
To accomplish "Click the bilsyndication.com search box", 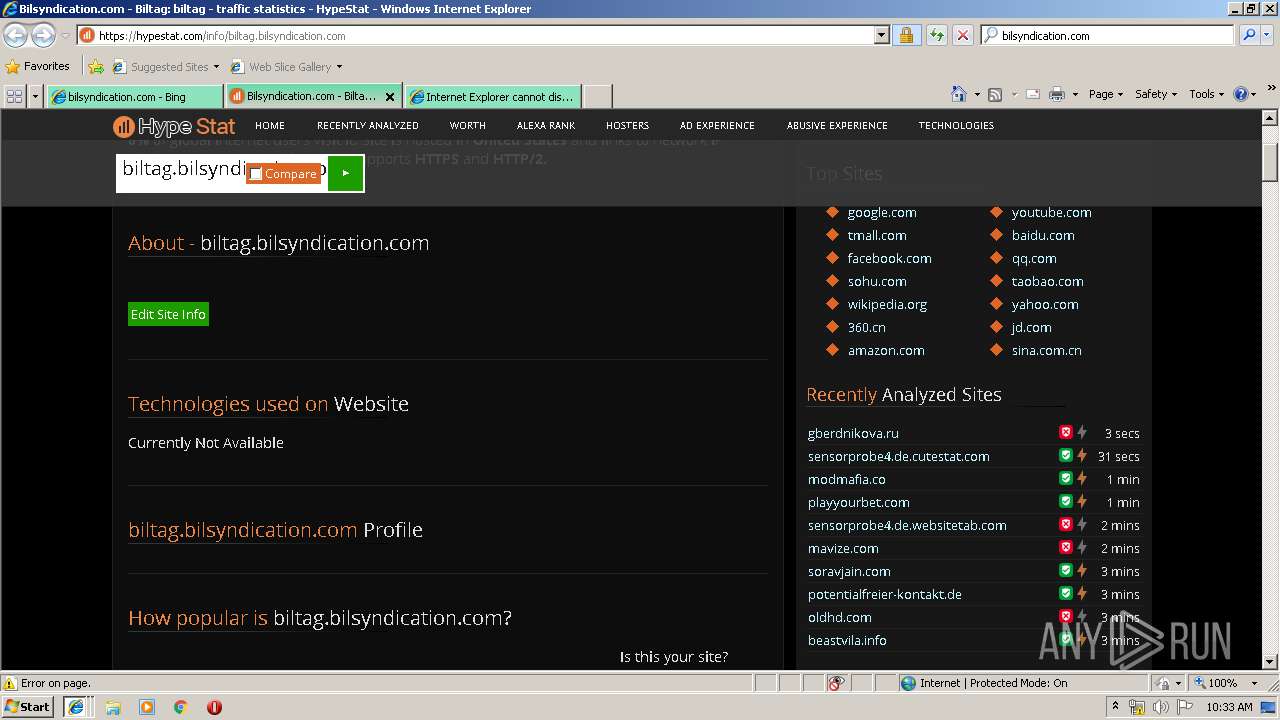I will pos(1106,35).
